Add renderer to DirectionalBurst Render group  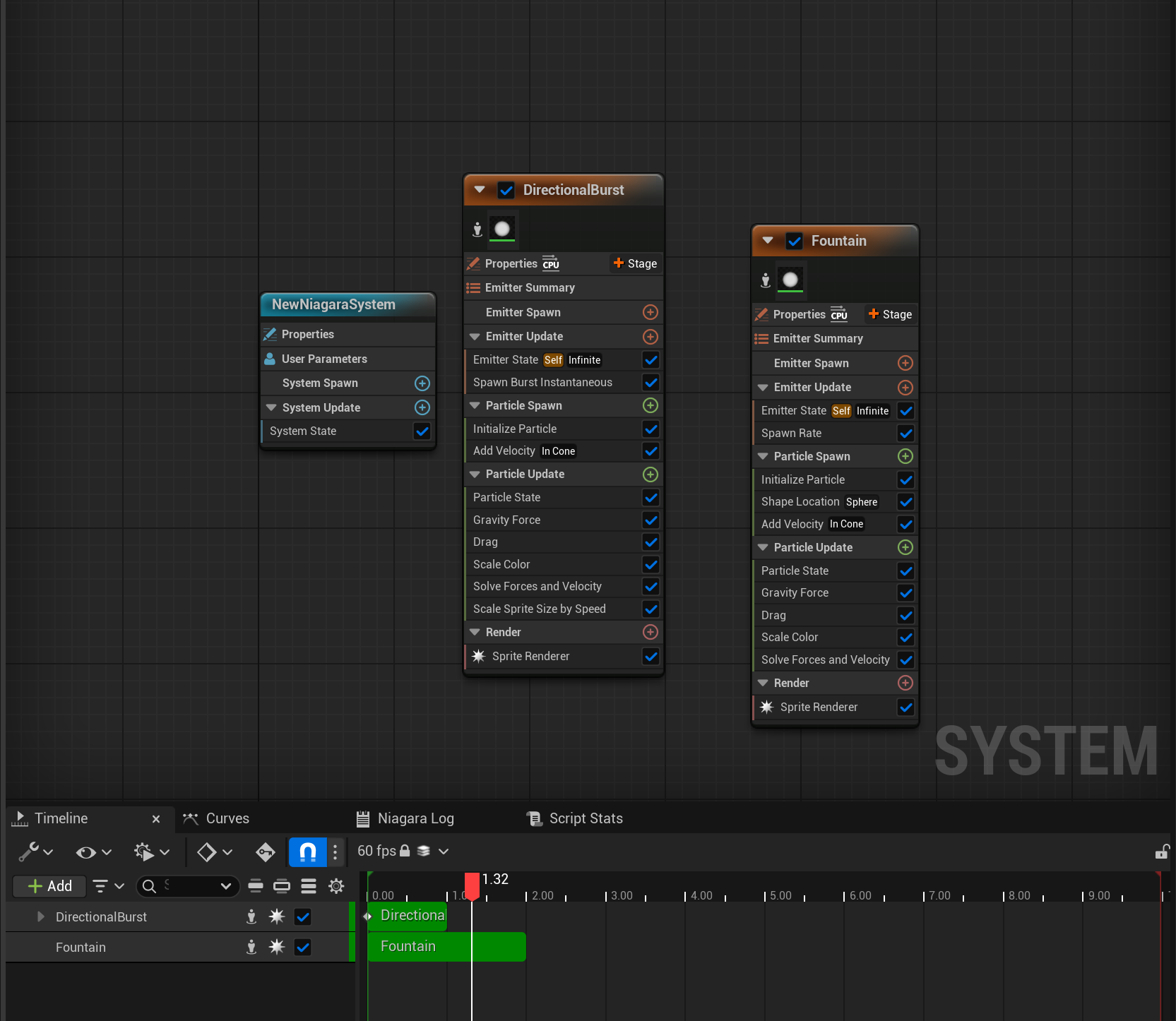651,632
